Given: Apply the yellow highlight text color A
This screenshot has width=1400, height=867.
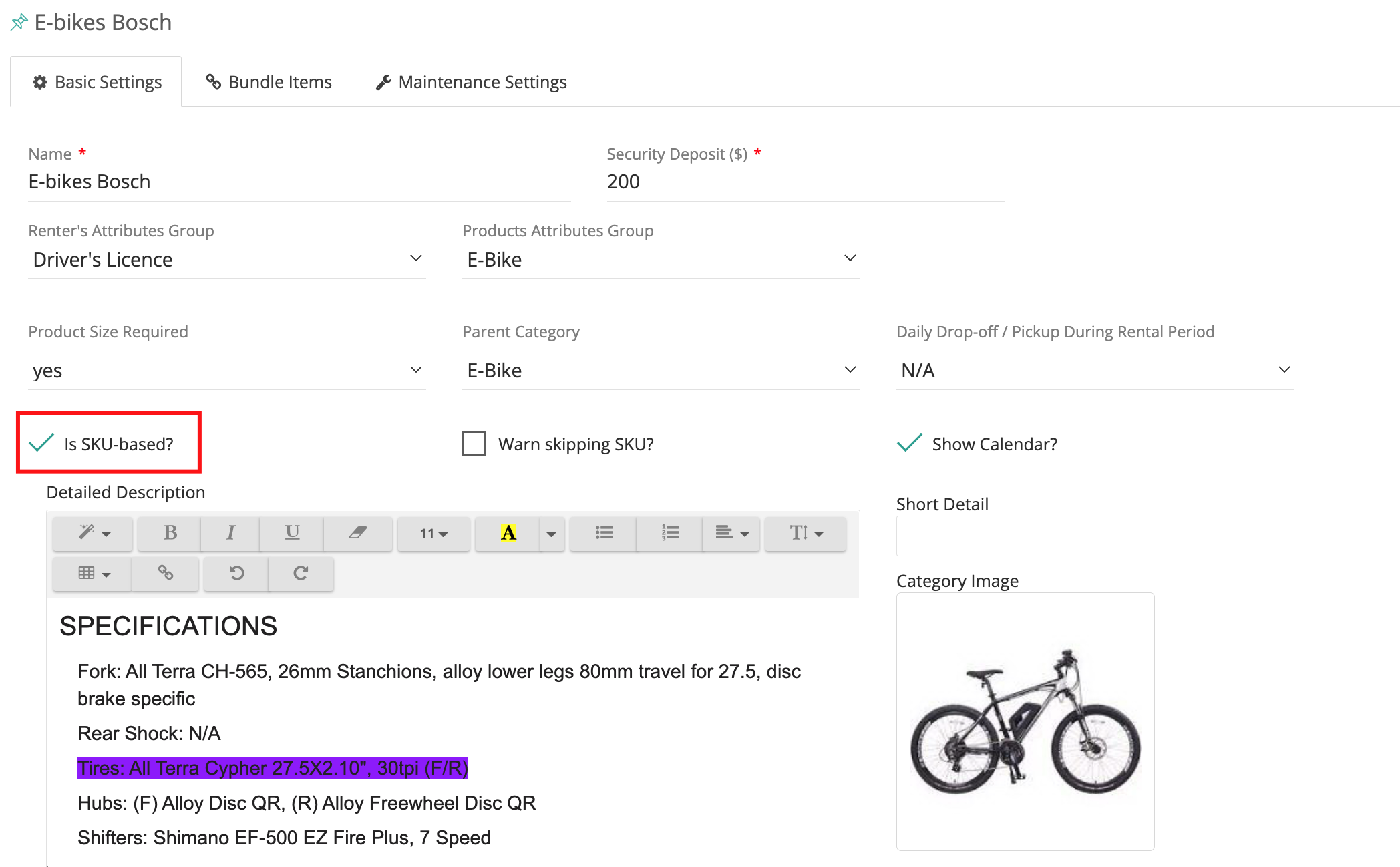Looking at the screenshot, I should (x=508, y=533).
